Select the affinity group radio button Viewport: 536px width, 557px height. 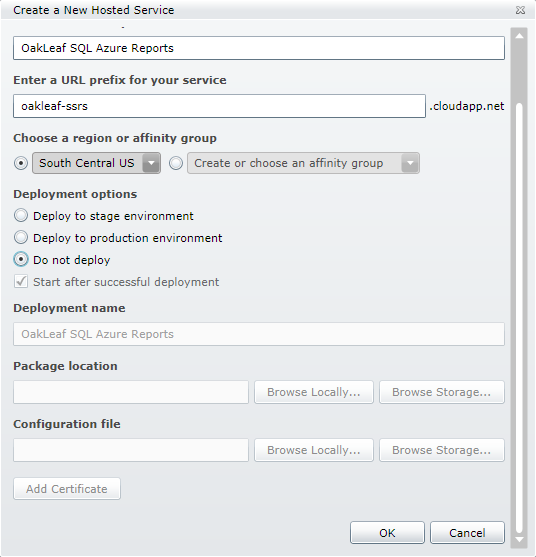[176, 163]
